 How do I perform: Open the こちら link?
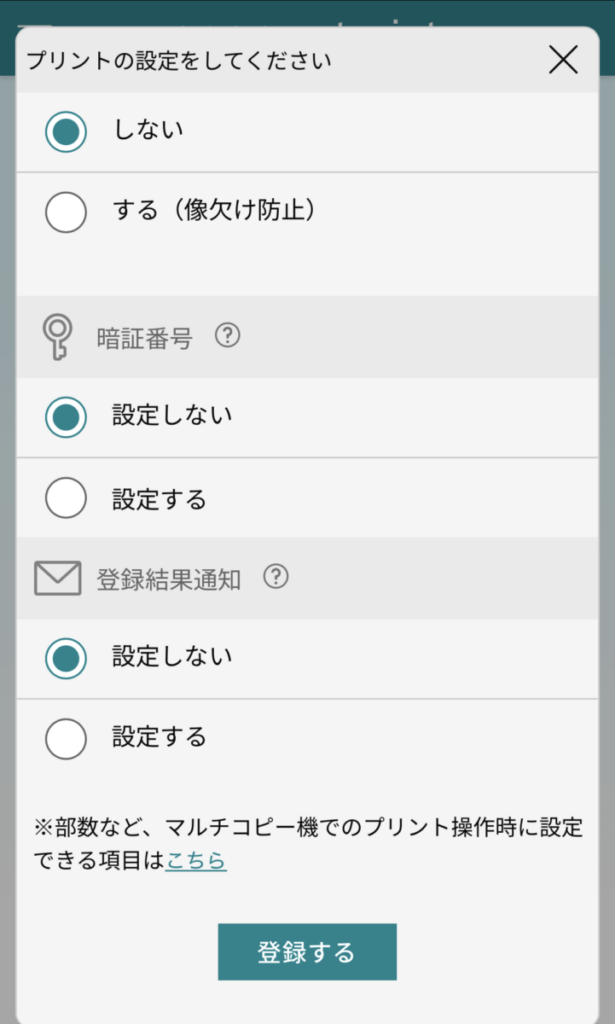point(196,860)
